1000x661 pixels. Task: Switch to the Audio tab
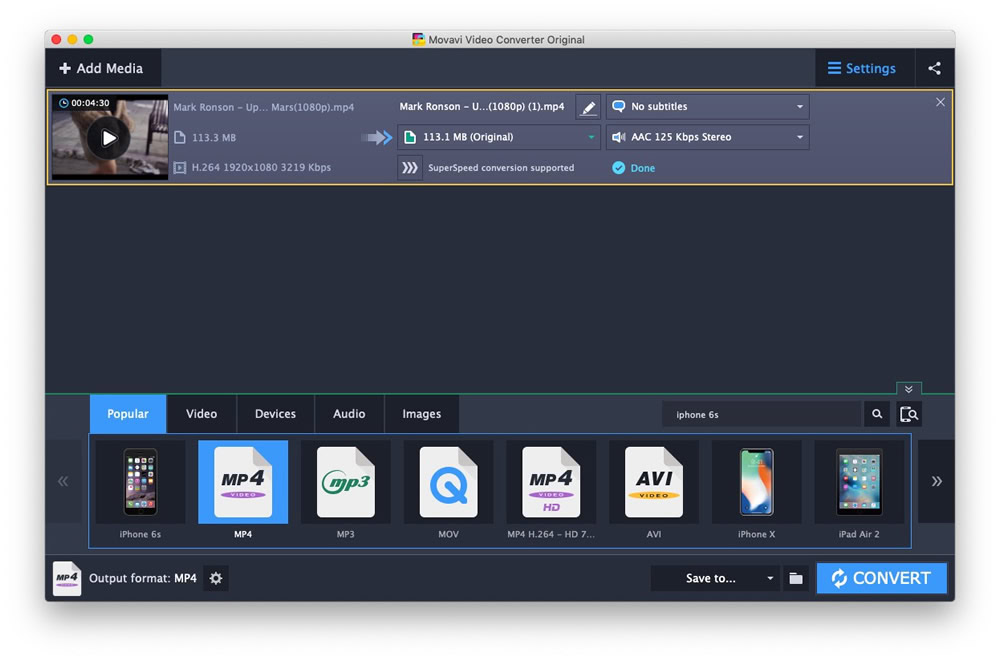(x=349, y=414)
